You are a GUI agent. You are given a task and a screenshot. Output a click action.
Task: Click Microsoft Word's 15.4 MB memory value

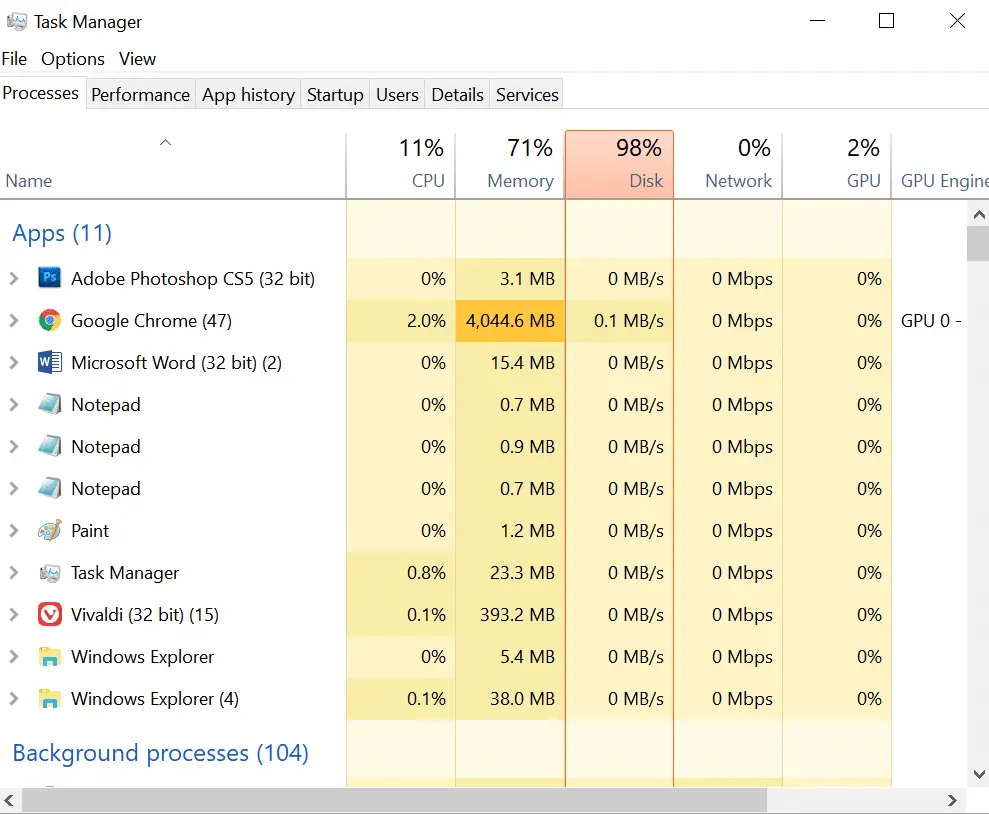pyautogui.click(x=523, y=363)
